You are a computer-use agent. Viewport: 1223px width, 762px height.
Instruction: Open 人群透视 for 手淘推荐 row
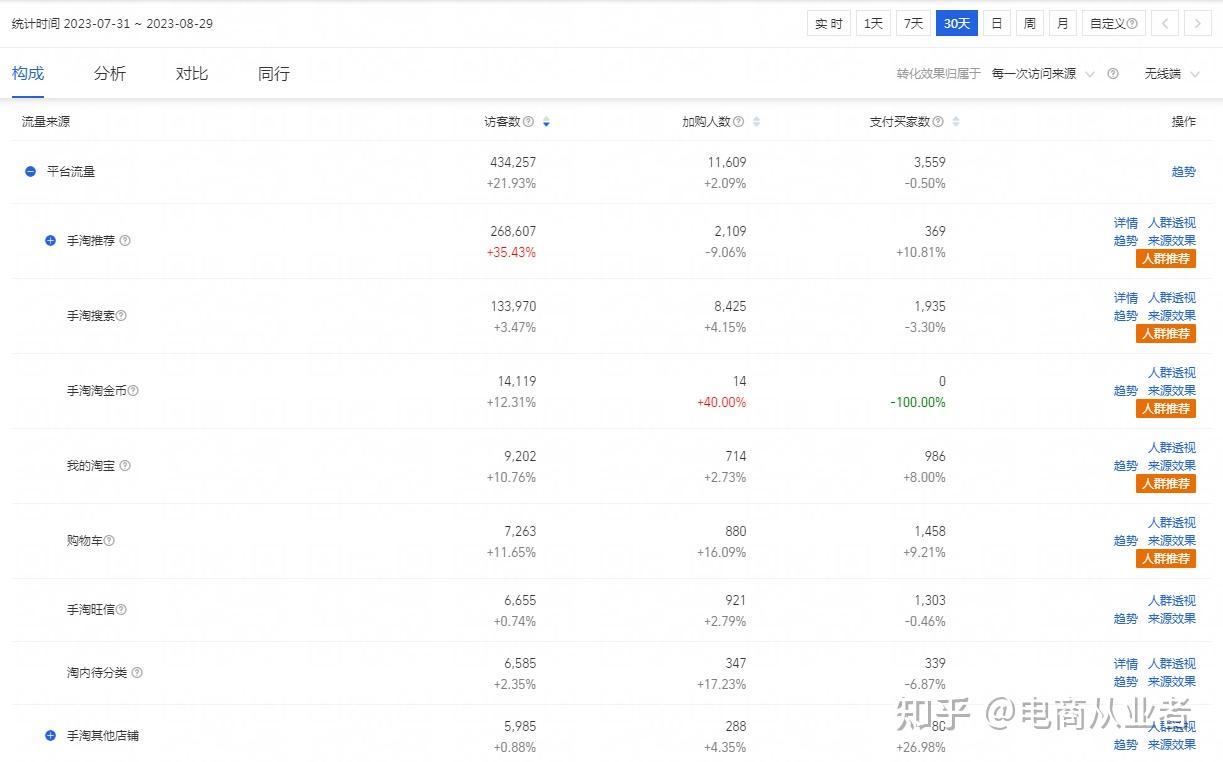(x=1171, y=223)
